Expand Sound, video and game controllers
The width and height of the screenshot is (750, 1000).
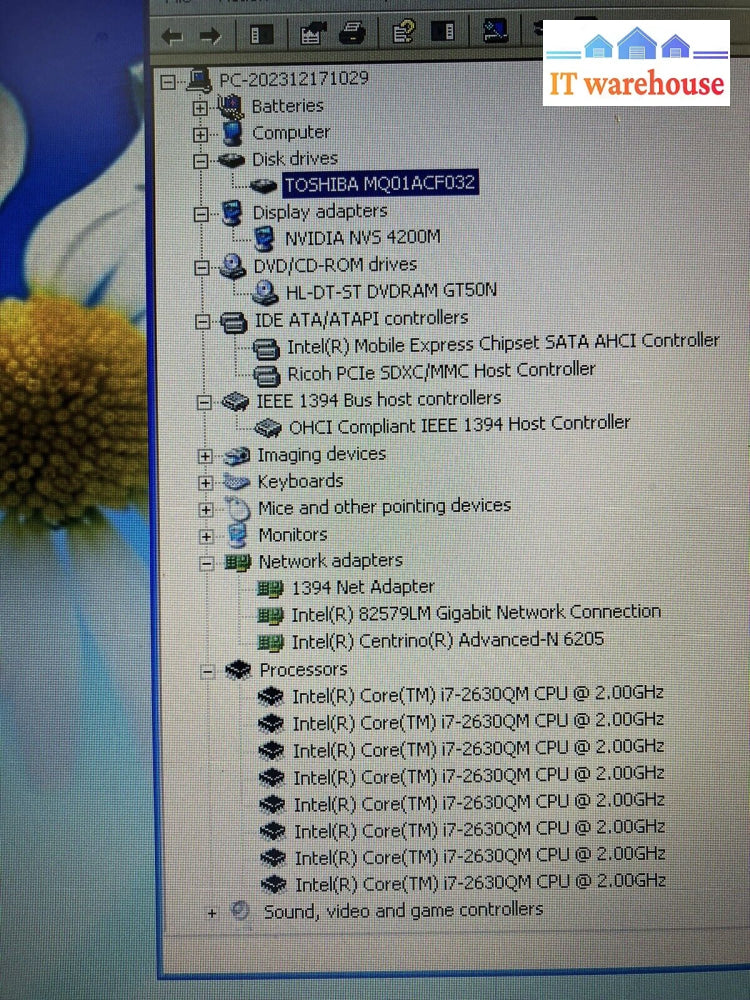pyautogui.click(x=211, y=912)
